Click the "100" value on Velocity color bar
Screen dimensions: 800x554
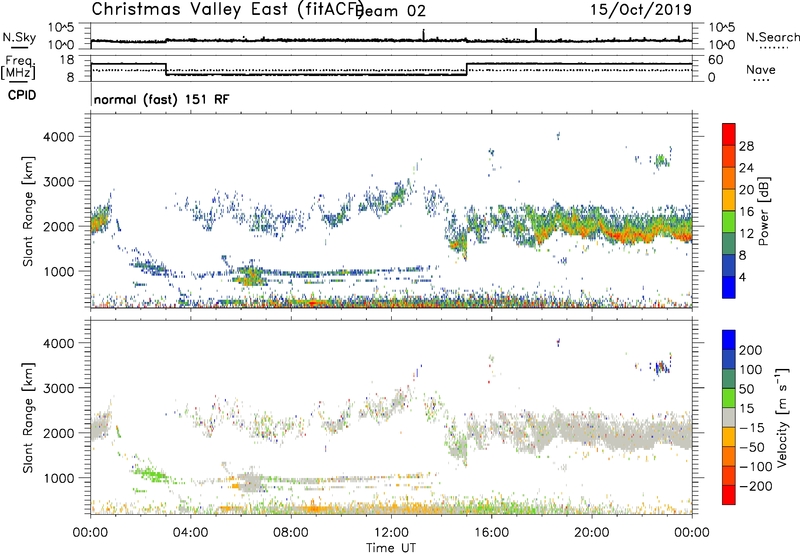[751, 369]
